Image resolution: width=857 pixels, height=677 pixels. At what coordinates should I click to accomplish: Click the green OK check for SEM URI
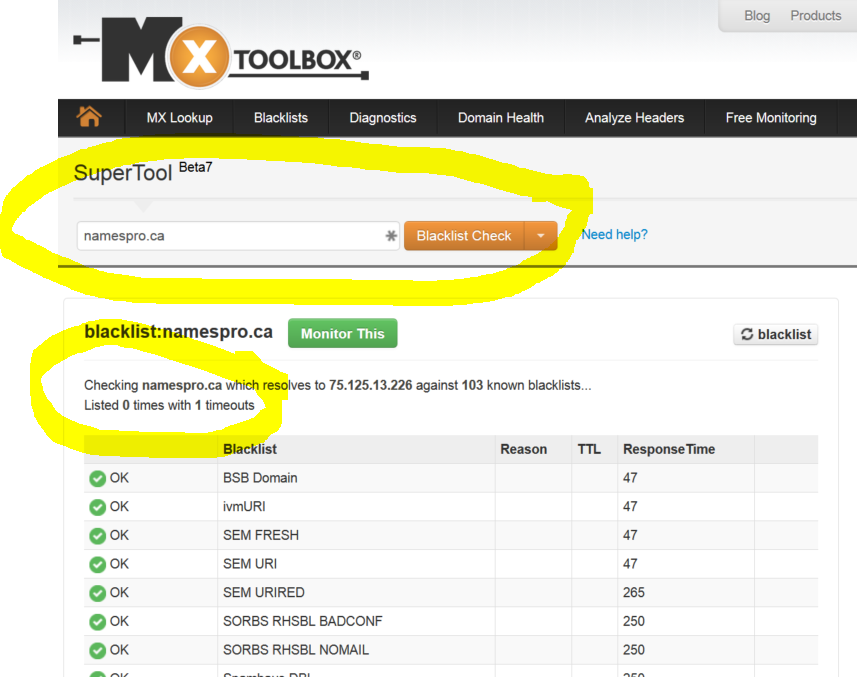click(x=97, y=564)
